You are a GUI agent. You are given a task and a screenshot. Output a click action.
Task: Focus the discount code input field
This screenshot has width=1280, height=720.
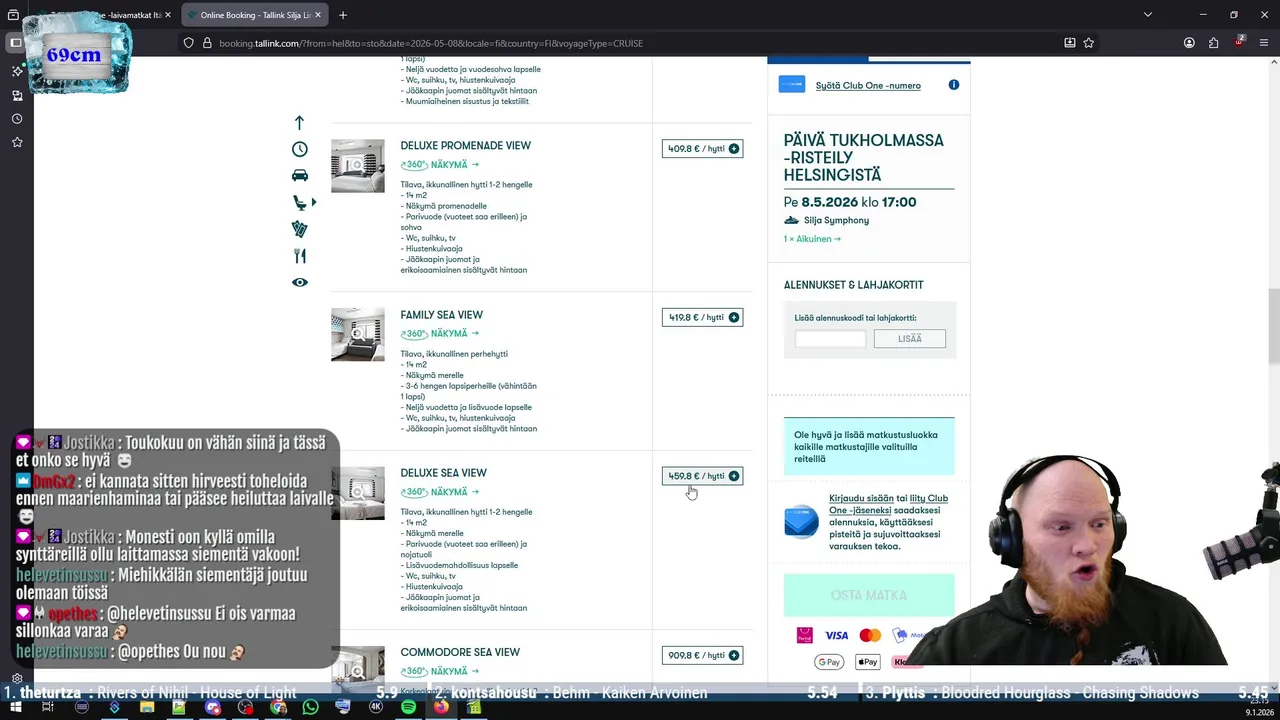[x=830, y=339]
